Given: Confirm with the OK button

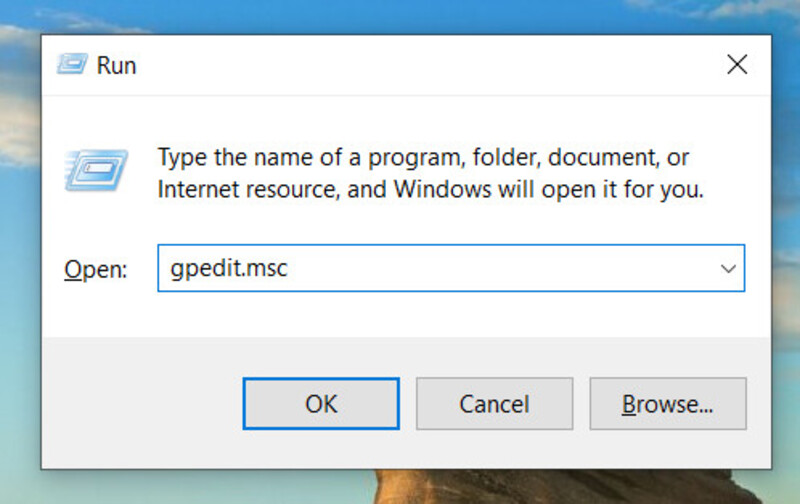Looking at the screenshot, I should (x=321, y=404).
